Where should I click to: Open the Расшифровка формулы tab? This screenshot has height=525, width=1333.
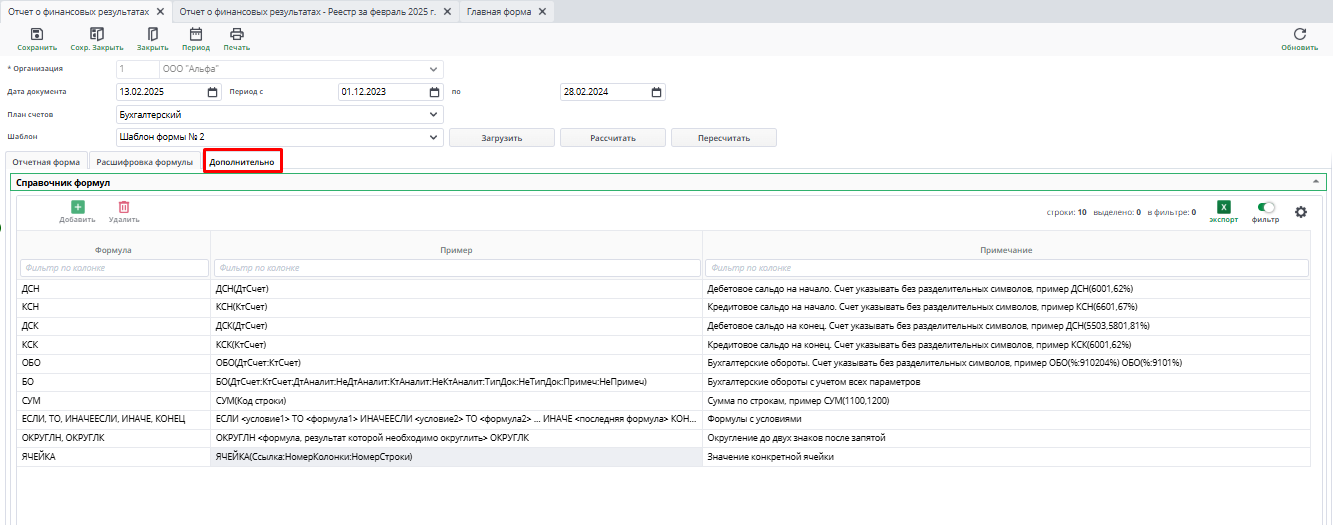point(144,162)
